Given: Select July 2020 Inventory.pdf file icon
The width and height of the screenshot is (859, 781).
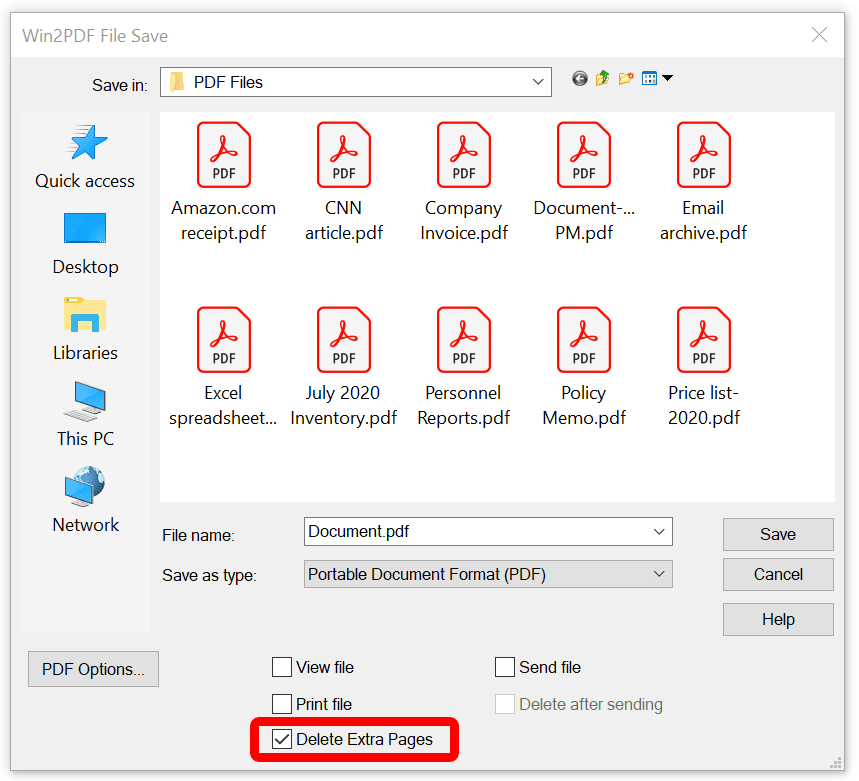Looking at the screenshot, I should click(343, 340).
